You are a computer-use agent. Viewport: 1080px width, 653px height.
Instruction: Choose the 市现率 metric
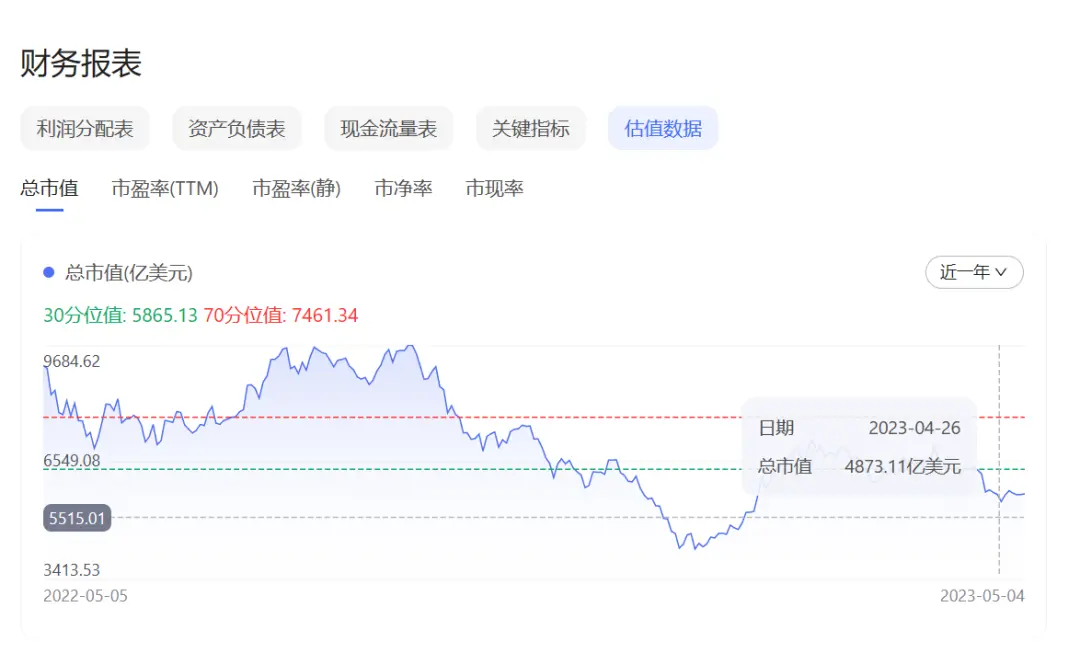pos(494,188)
